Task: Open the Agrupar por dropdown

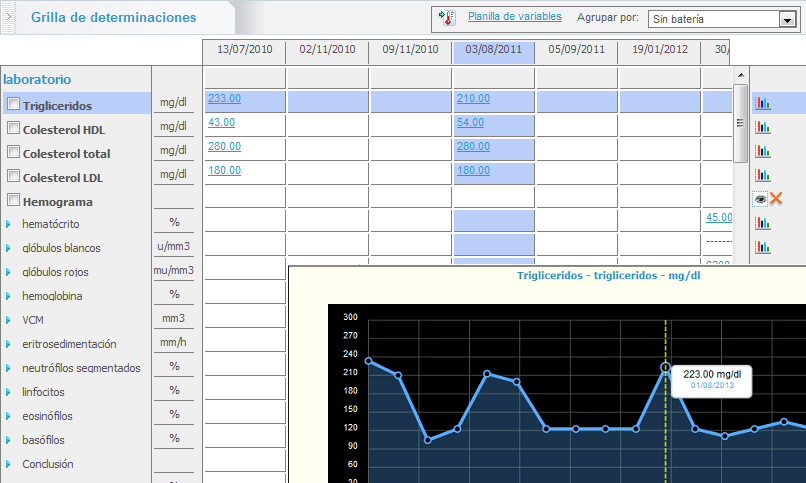Action: point(786,19)
